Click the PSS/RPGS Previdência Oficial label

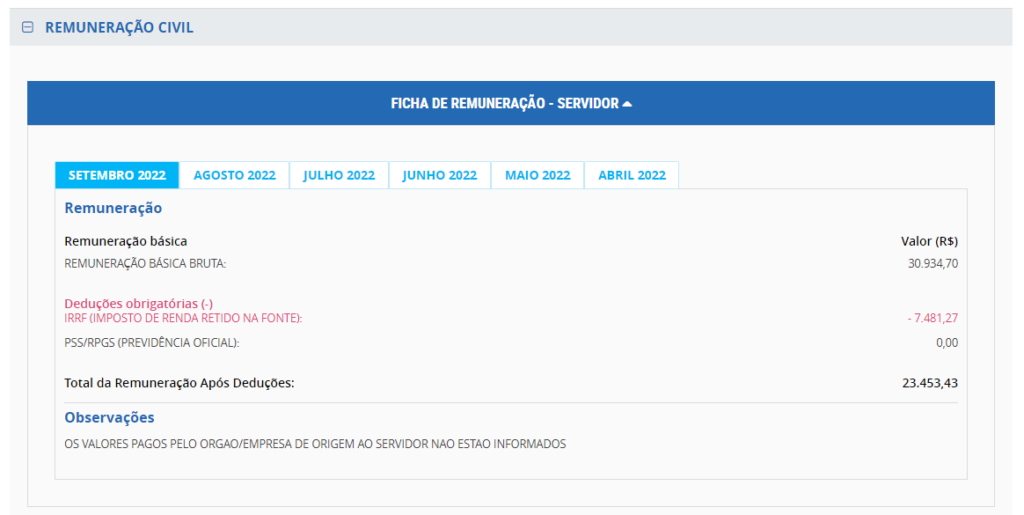point(152,343)
